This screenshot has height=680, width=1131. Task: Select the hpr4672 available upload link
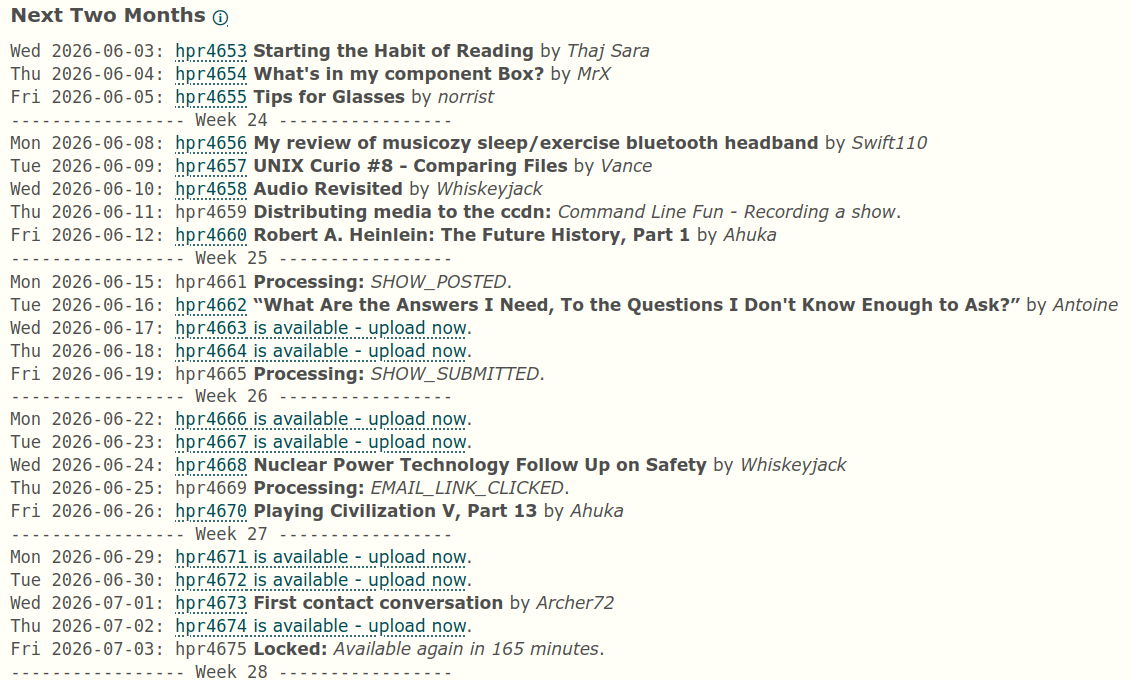(322, 581)
